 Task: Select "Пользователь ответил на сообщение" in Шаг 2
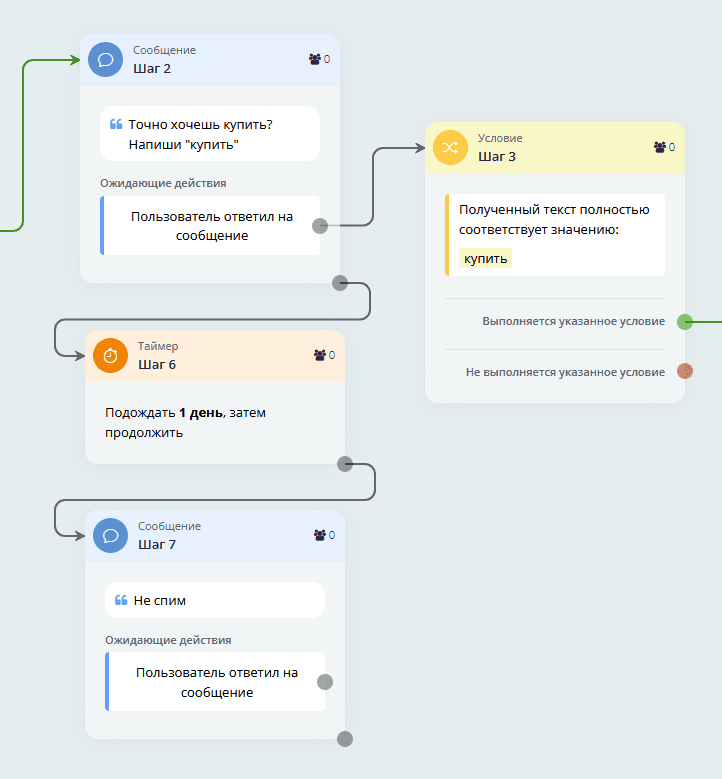211,226
